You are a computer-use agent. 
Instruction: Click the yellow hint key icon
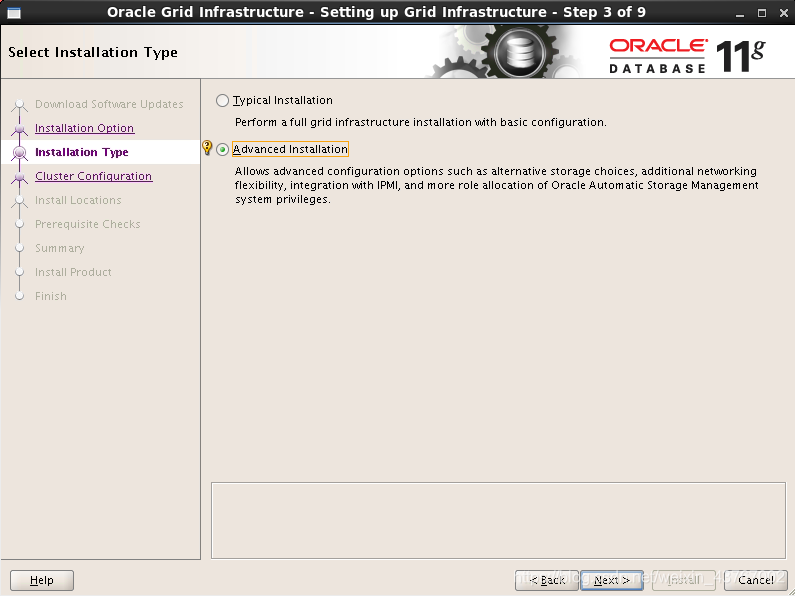tap(207, 147)
